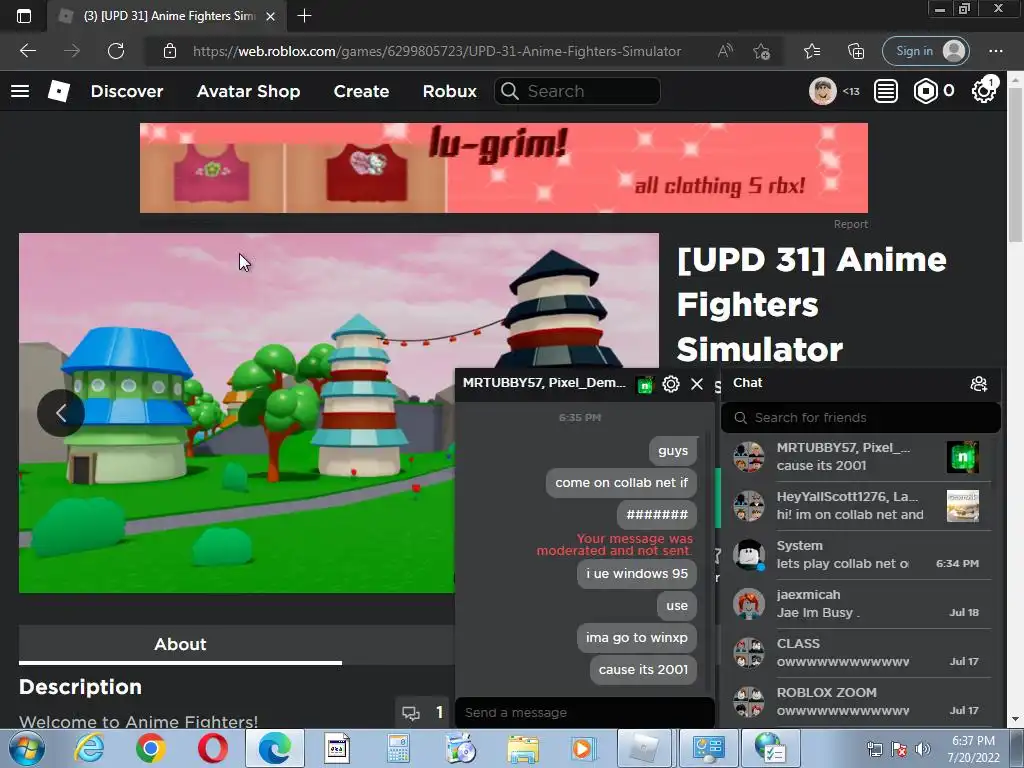Open HeyYallScott1276 conversation in chat list
This screenshot has width=1024, height=768.
(861, 506)
